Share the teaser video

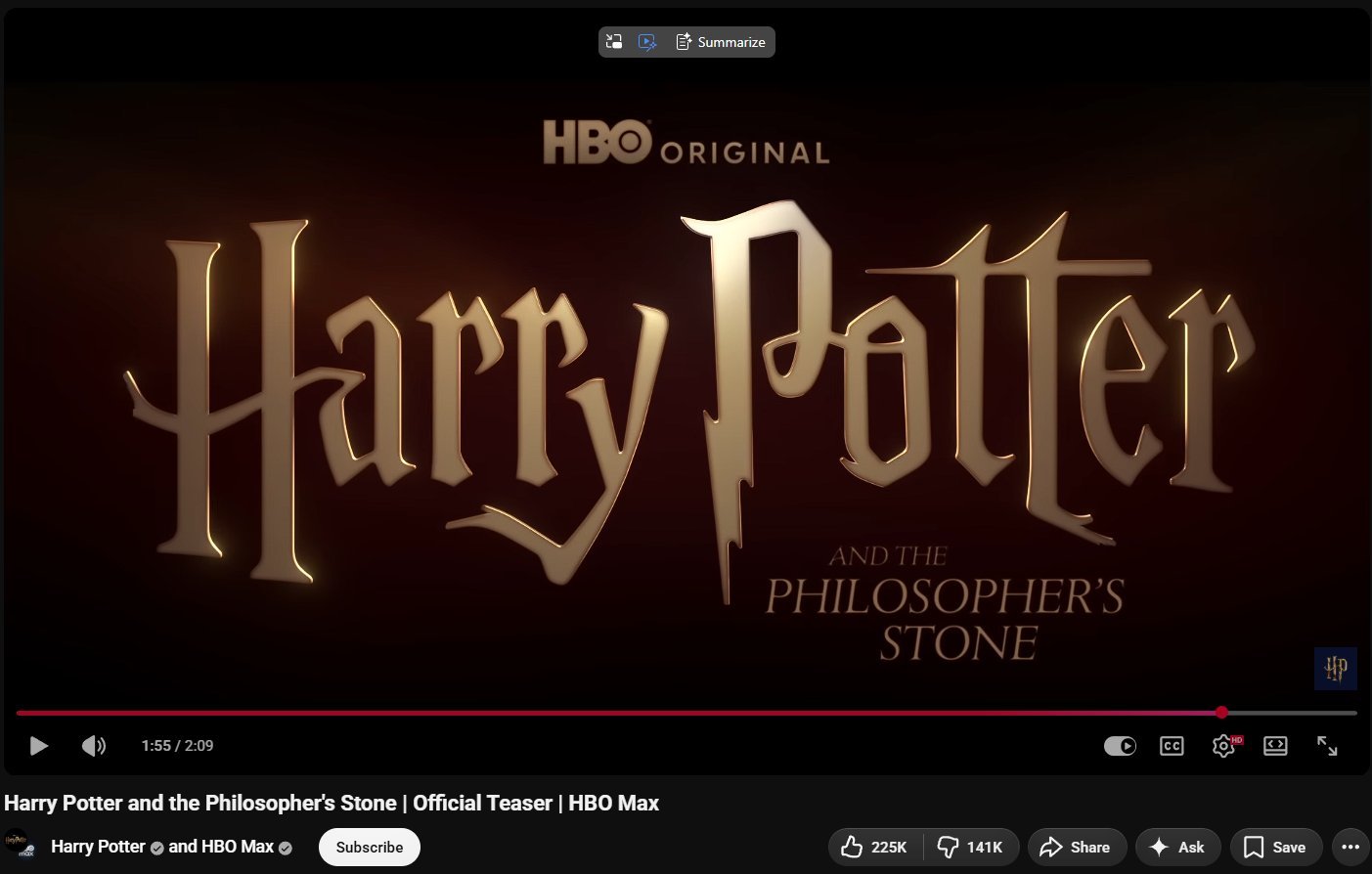pos(1077,847)
